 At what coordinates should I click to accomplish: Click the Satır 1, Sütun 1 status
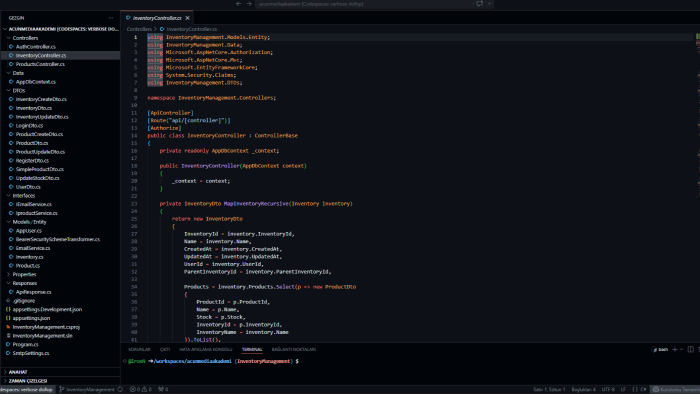pyautogui.click(x=549, y=390)
